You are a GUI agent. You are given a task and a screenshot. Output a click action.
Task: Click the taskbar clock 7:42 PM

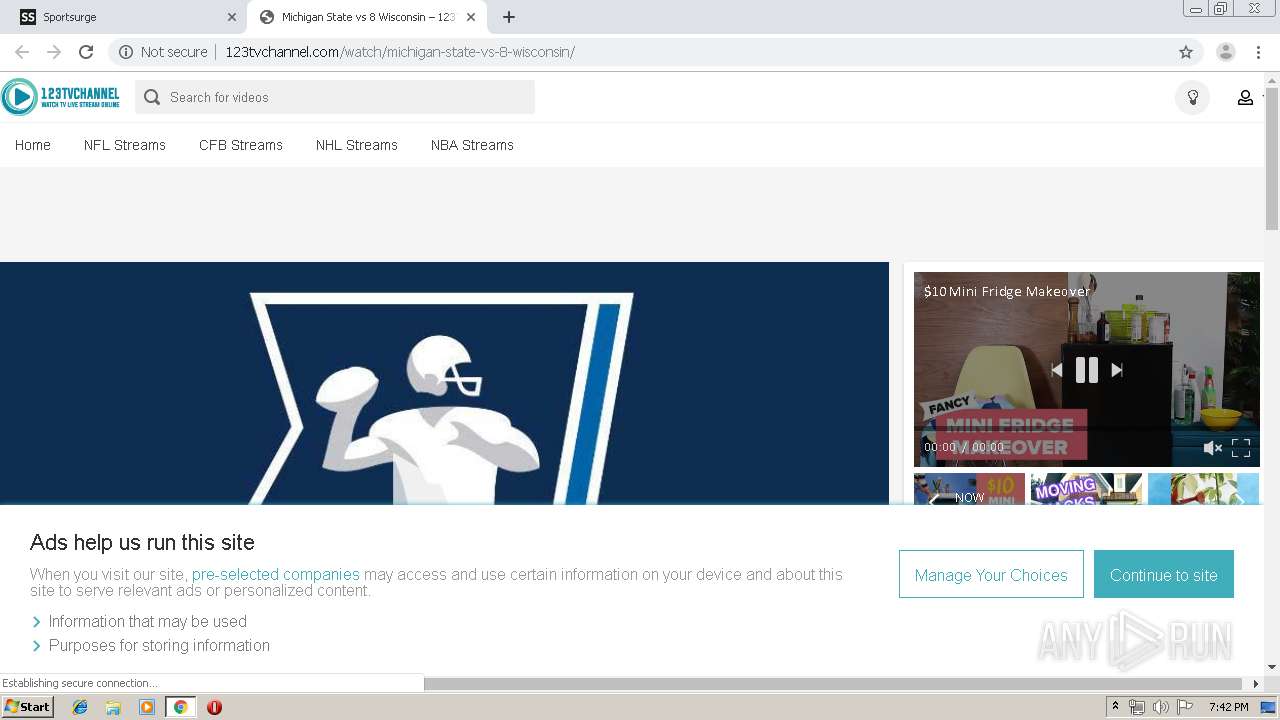coord(1228,707)
